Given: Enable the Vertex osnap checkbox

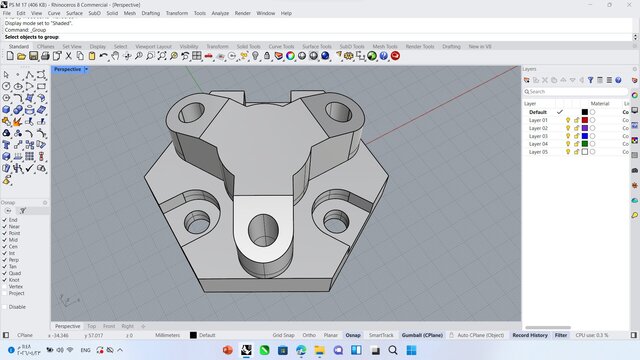Looking at the screenshot, I should pos(4,287).
